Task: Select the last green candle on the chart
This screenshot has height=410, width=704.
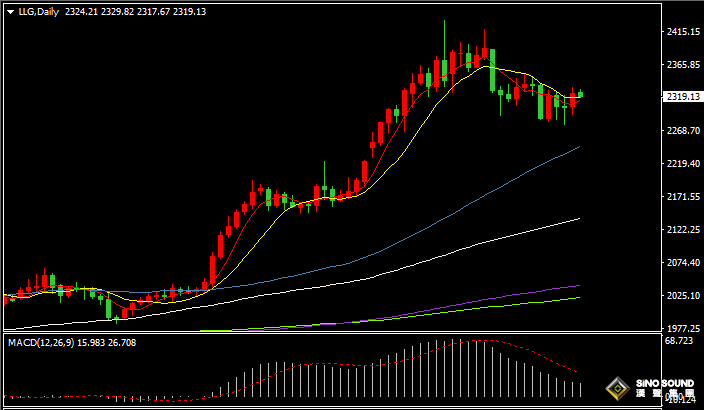Action: coord(580,94)
